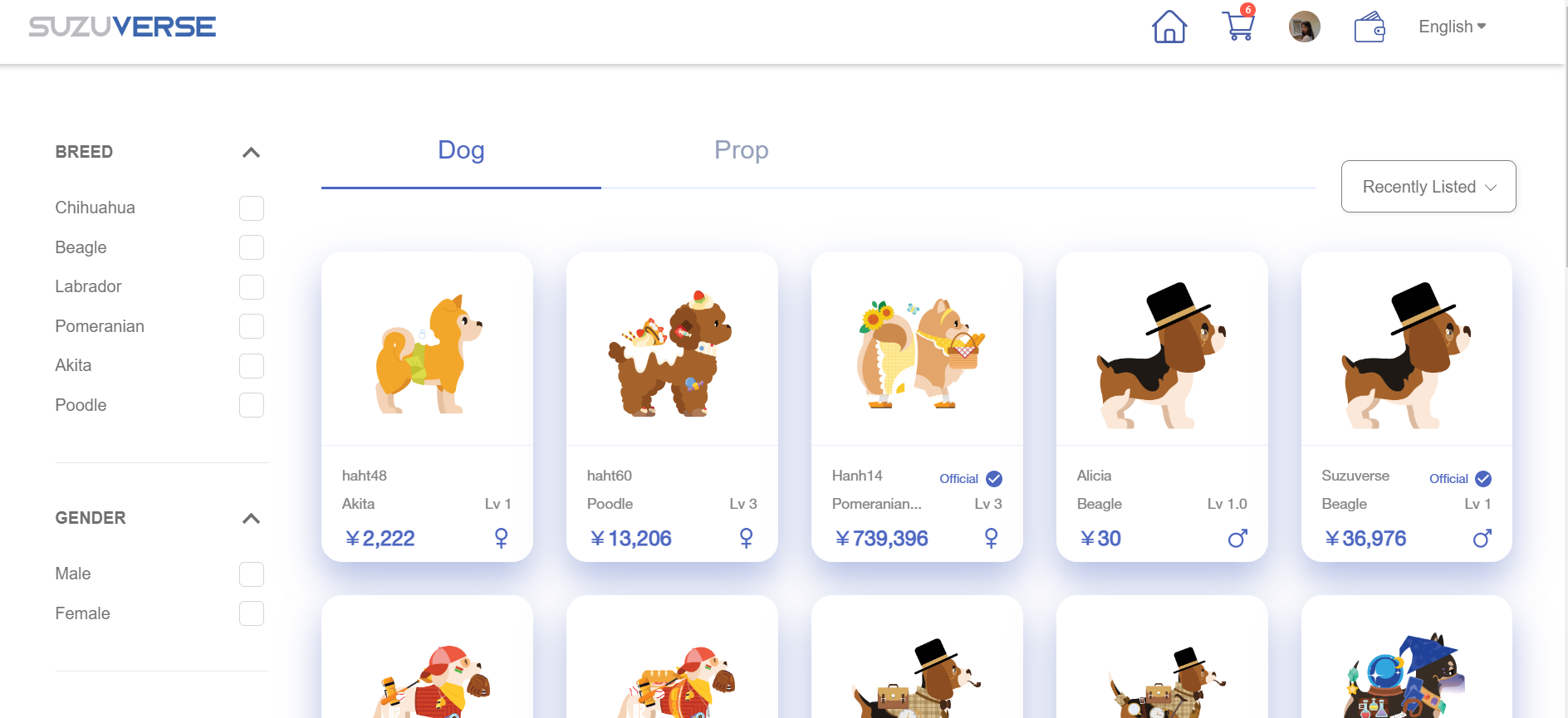Viewport: 1568px width, 718px height.
Task: Select the Dog tab
Action: pos(461,150)
